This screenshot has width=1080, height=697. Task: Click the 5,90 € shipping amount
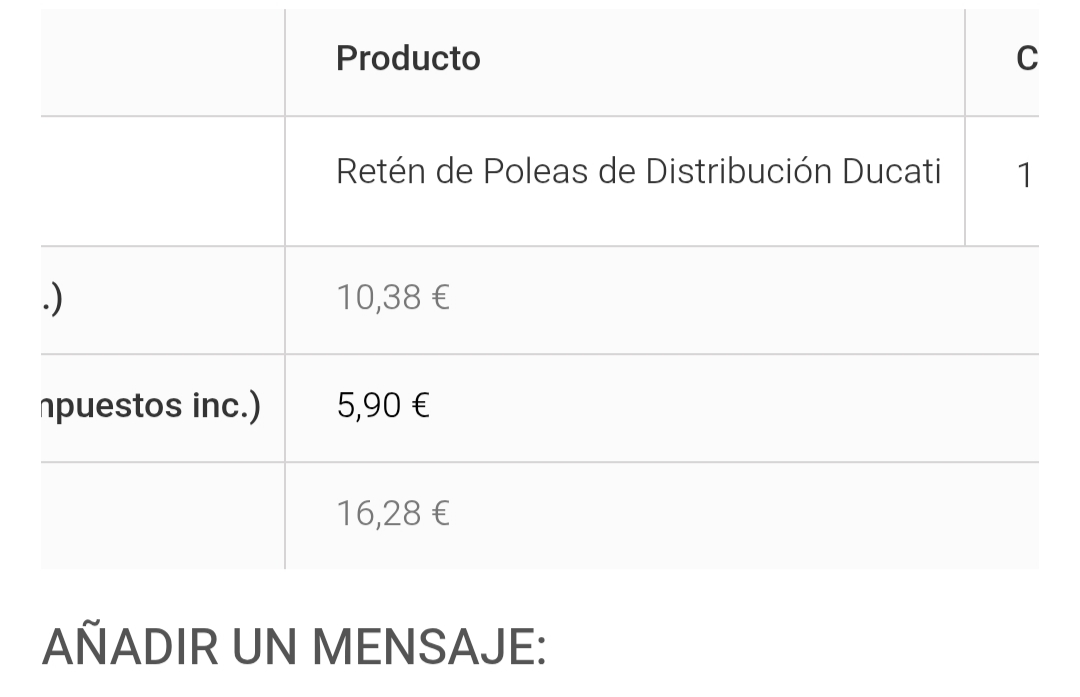coord(383,405)
